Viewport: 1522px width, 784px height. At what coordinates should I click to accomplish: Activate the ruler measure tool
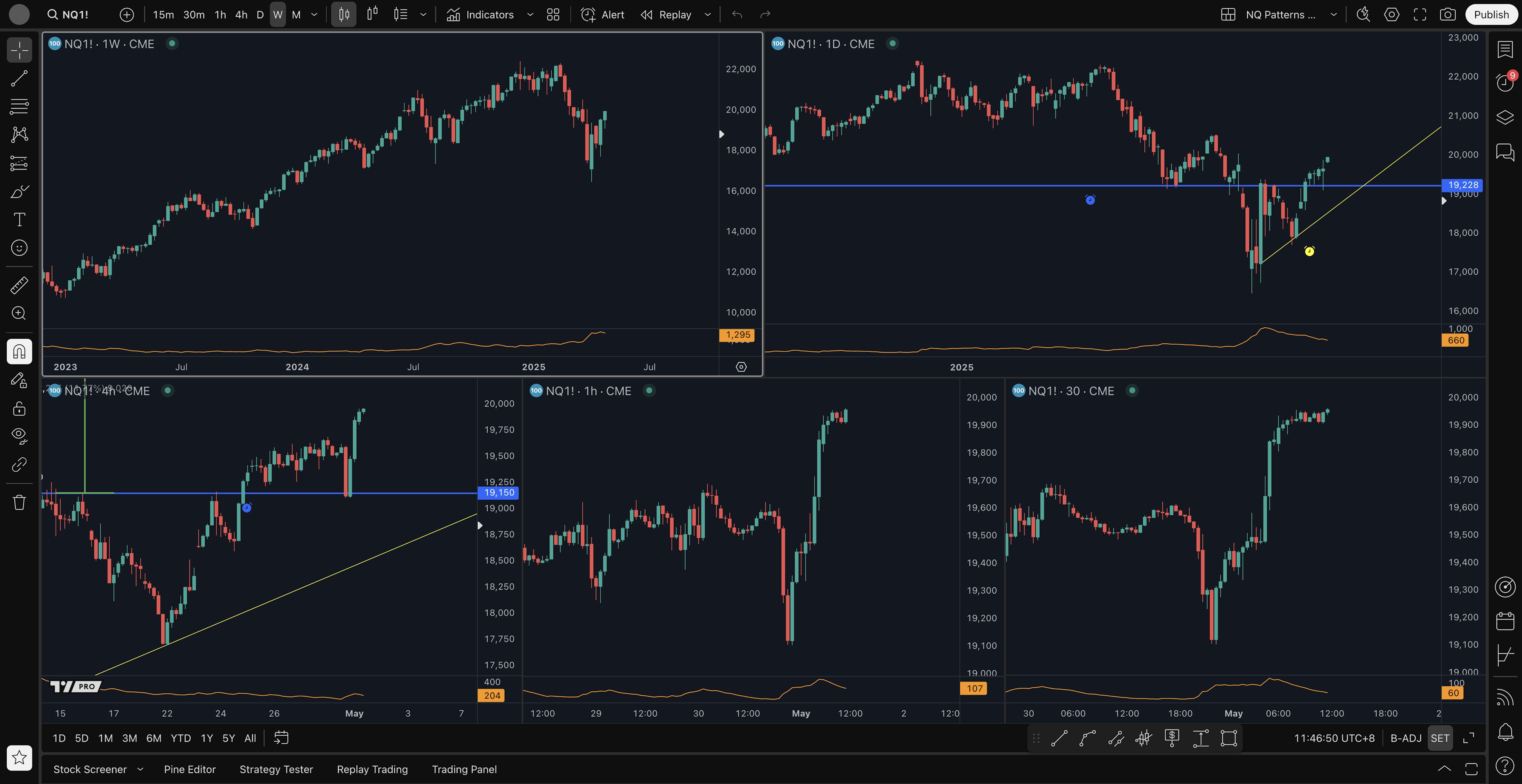pos(19,285)
